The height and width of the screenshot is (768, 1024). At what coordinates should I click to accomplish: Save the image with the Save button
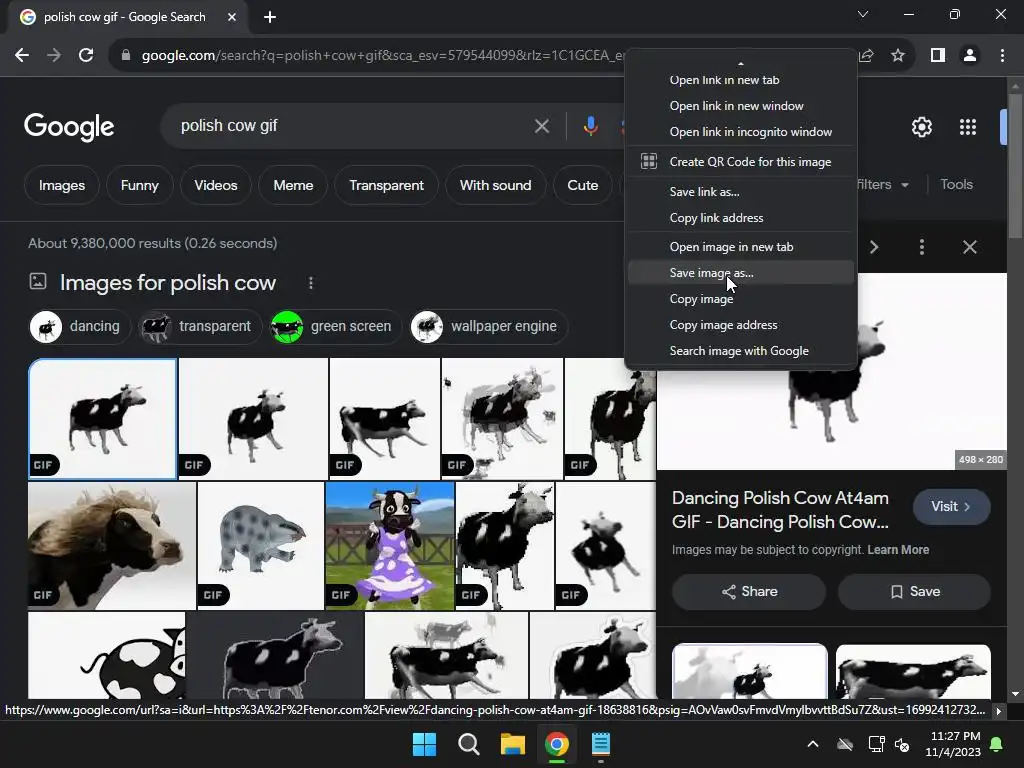pyautogui.click(x=914, y=592)
